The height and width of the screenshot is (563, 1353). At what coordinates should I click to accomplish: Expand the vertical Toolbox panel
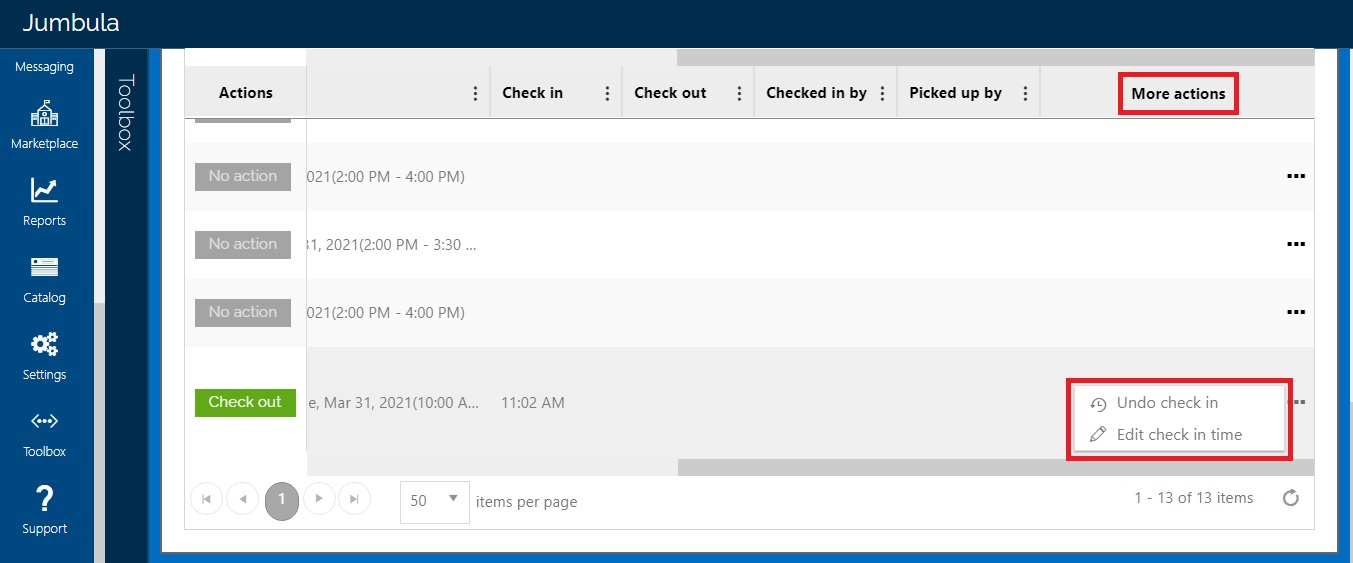pos(125,112)
